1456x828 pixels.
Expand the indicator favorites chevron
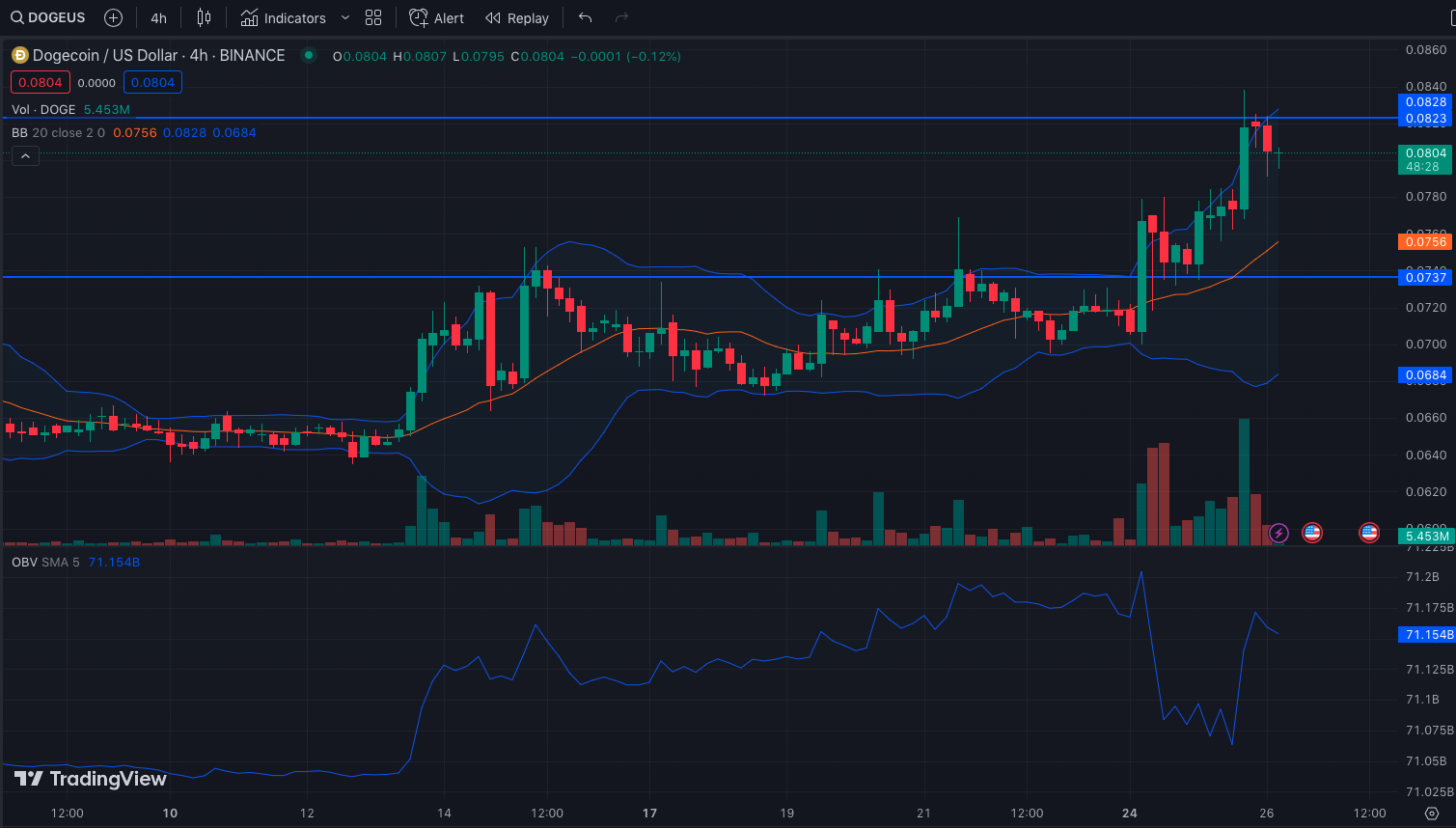coord(345,17)
